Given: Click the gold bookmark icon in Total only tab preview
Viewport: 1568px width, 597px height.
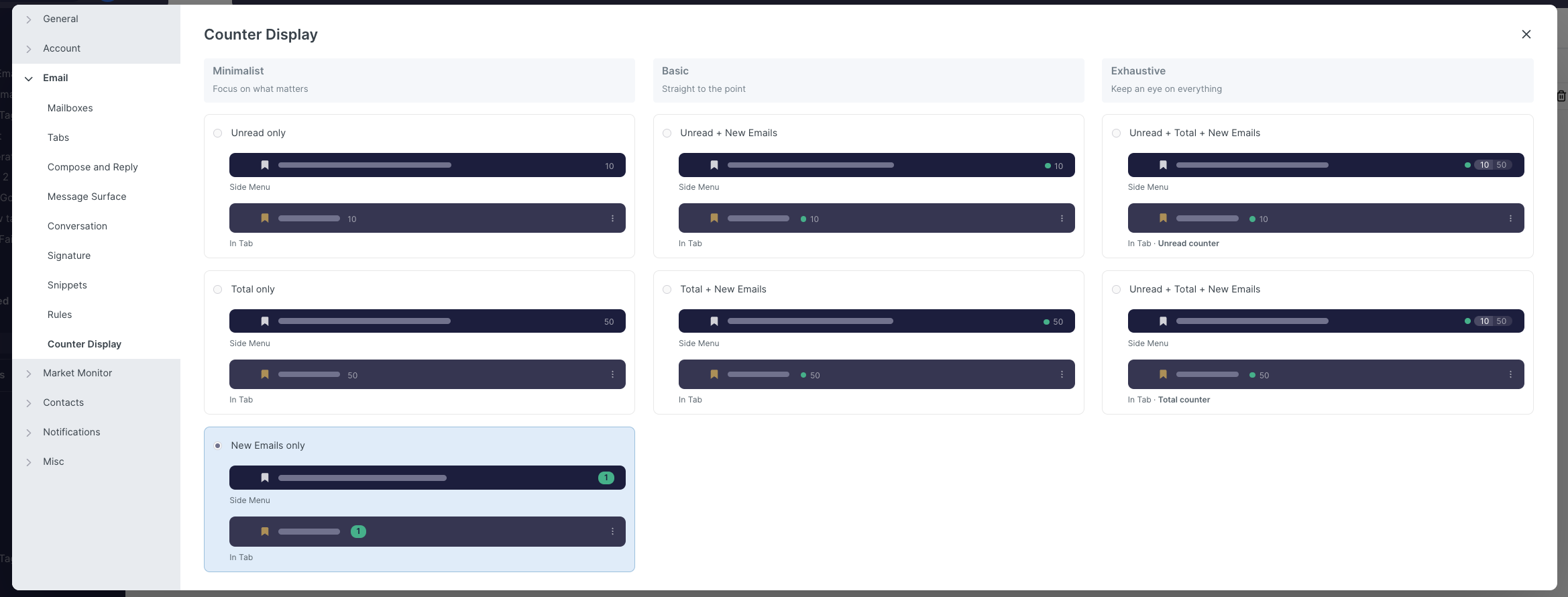Looking at the screenshot, I should click(x=265, y=374).
